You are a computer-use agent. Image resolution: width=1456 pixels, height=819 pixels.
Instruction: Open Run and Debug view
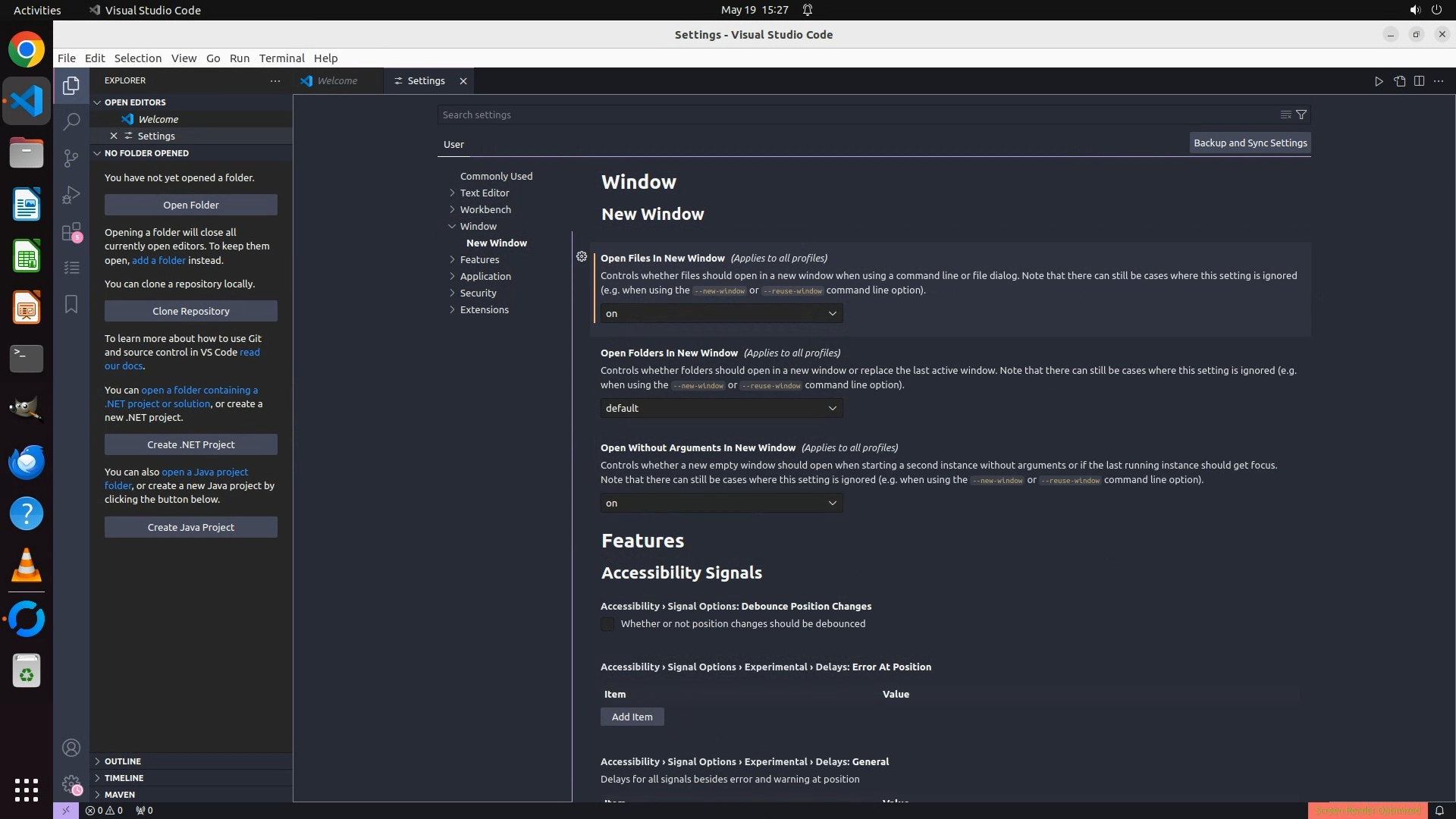[71, 195]
